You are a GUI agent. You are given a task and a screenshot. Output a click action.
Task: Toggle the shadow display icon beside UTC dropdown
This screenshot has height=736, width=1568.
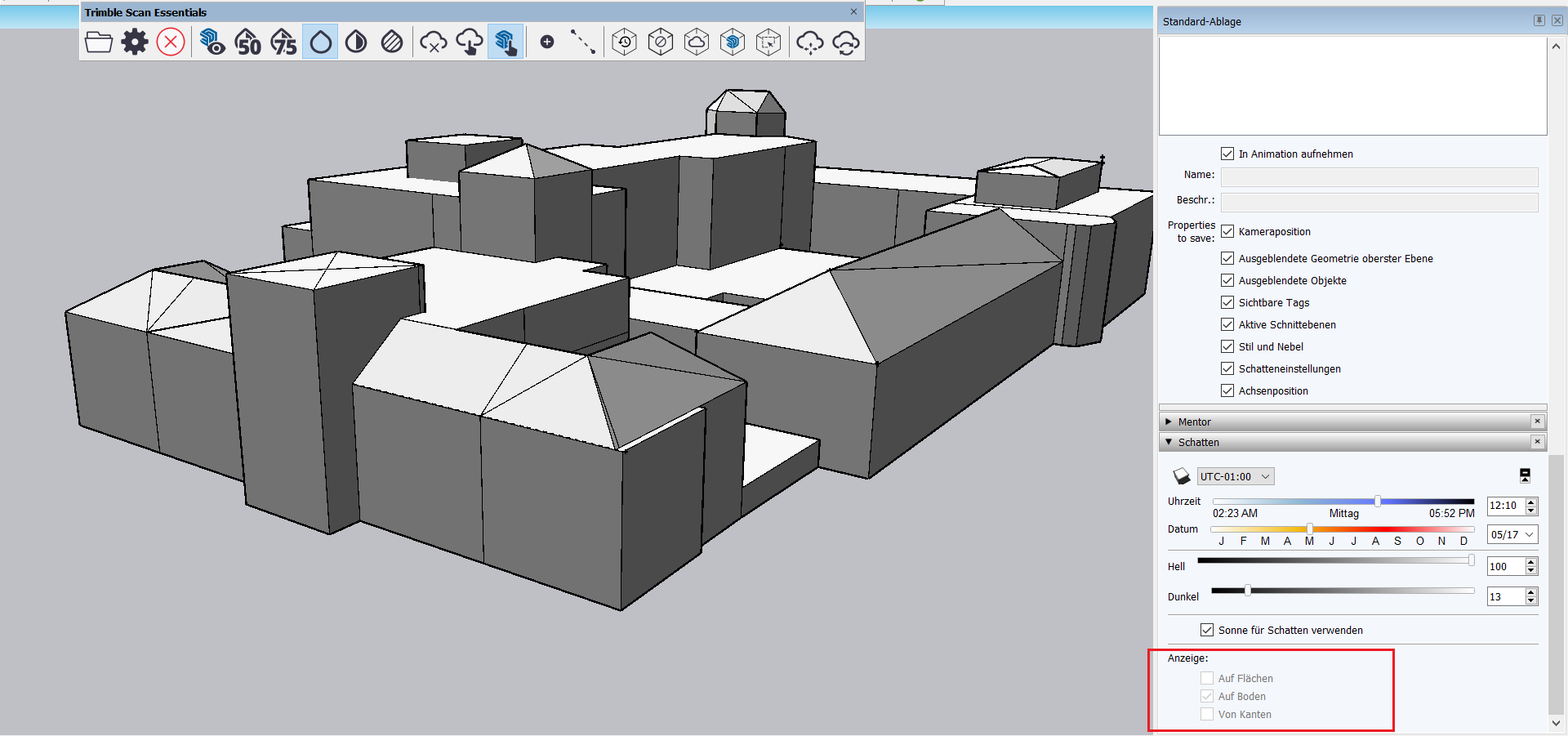(1181, 476)
